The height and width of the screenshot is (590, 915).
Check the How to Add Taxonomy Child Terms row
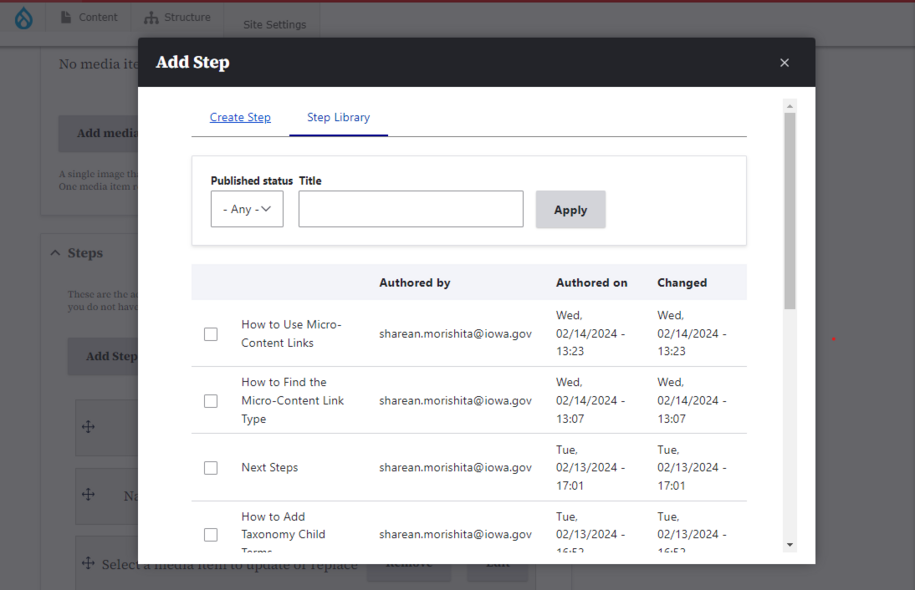(211, 535)
